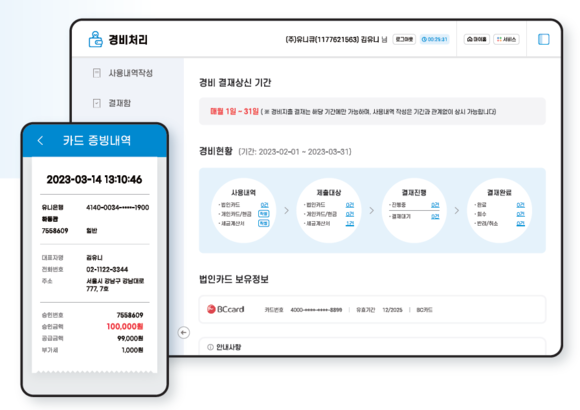Tap the 1,000원 부가세 amount
The width and height of the screenshot is (580, 410).
[132, 350]
